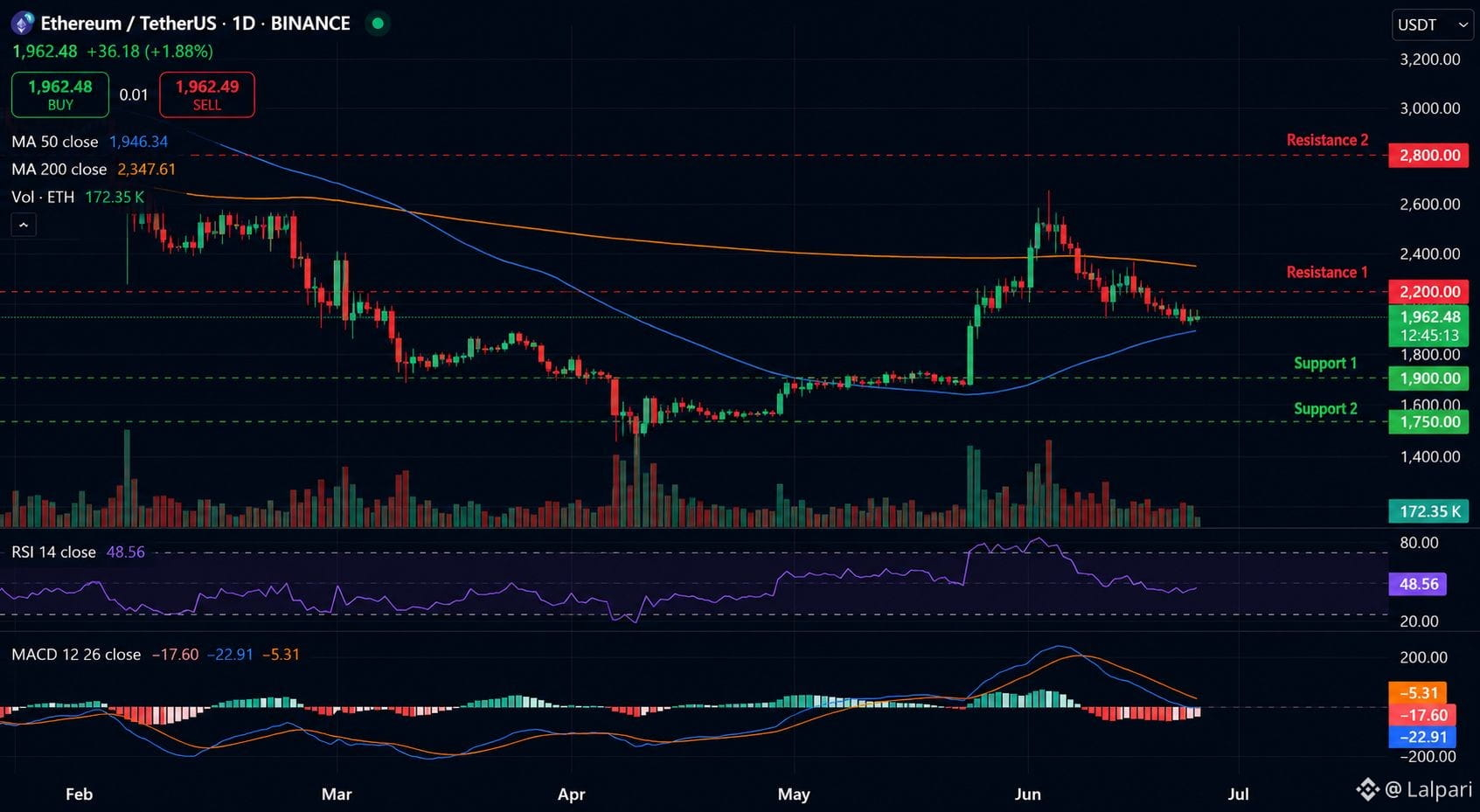Click the green BUY button
The height and width of the screenshot is (812, 1480).
pos(60,94)
